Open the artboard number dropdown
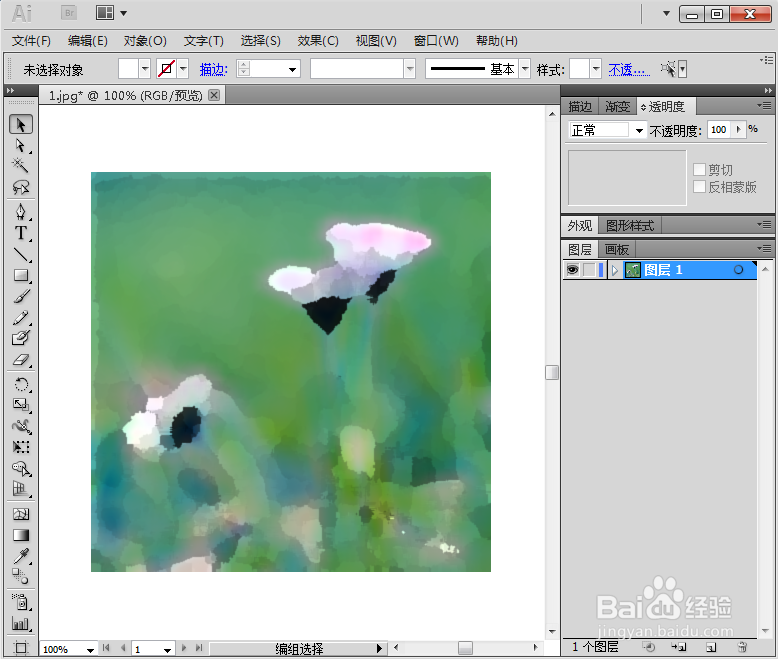The height and width of the screenshot is (659, 778). pyautogui.click(x=167, y=650)
